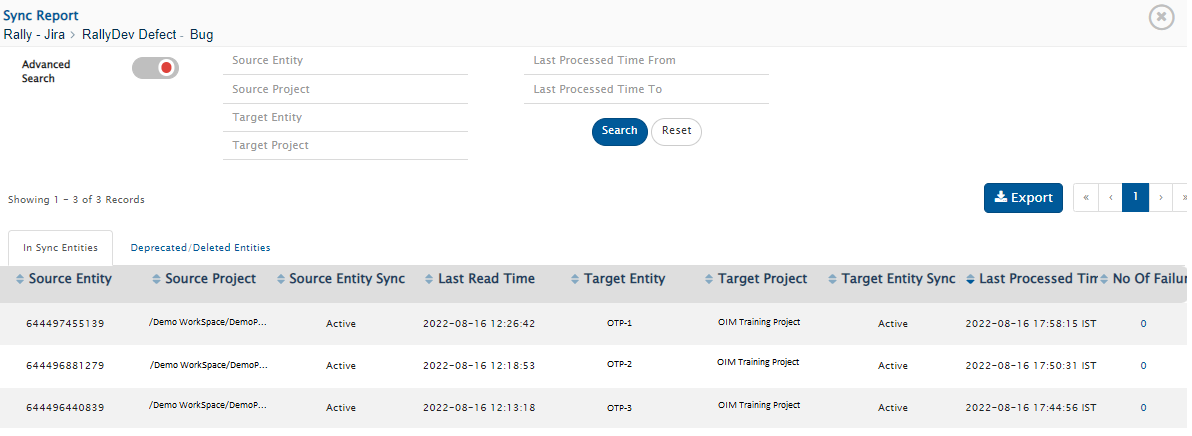Switch to Deprecated/Deleted Entities tab
Image resolution: width=1192 pixels, height=436 pixels.
200,247
